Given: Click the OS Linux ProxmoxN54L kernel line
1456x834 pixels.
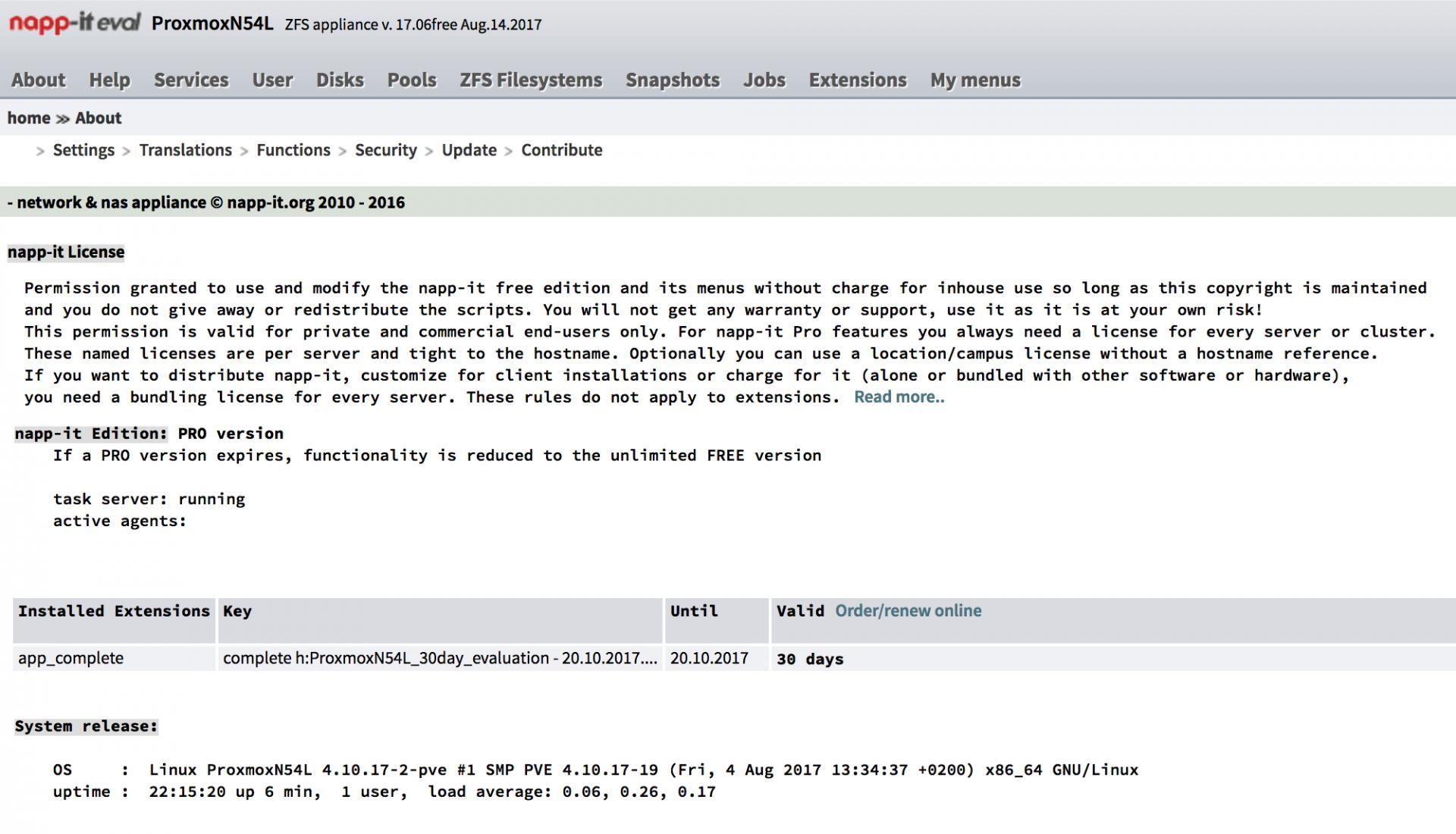Looking at the screenshot, I should (595, 770).
